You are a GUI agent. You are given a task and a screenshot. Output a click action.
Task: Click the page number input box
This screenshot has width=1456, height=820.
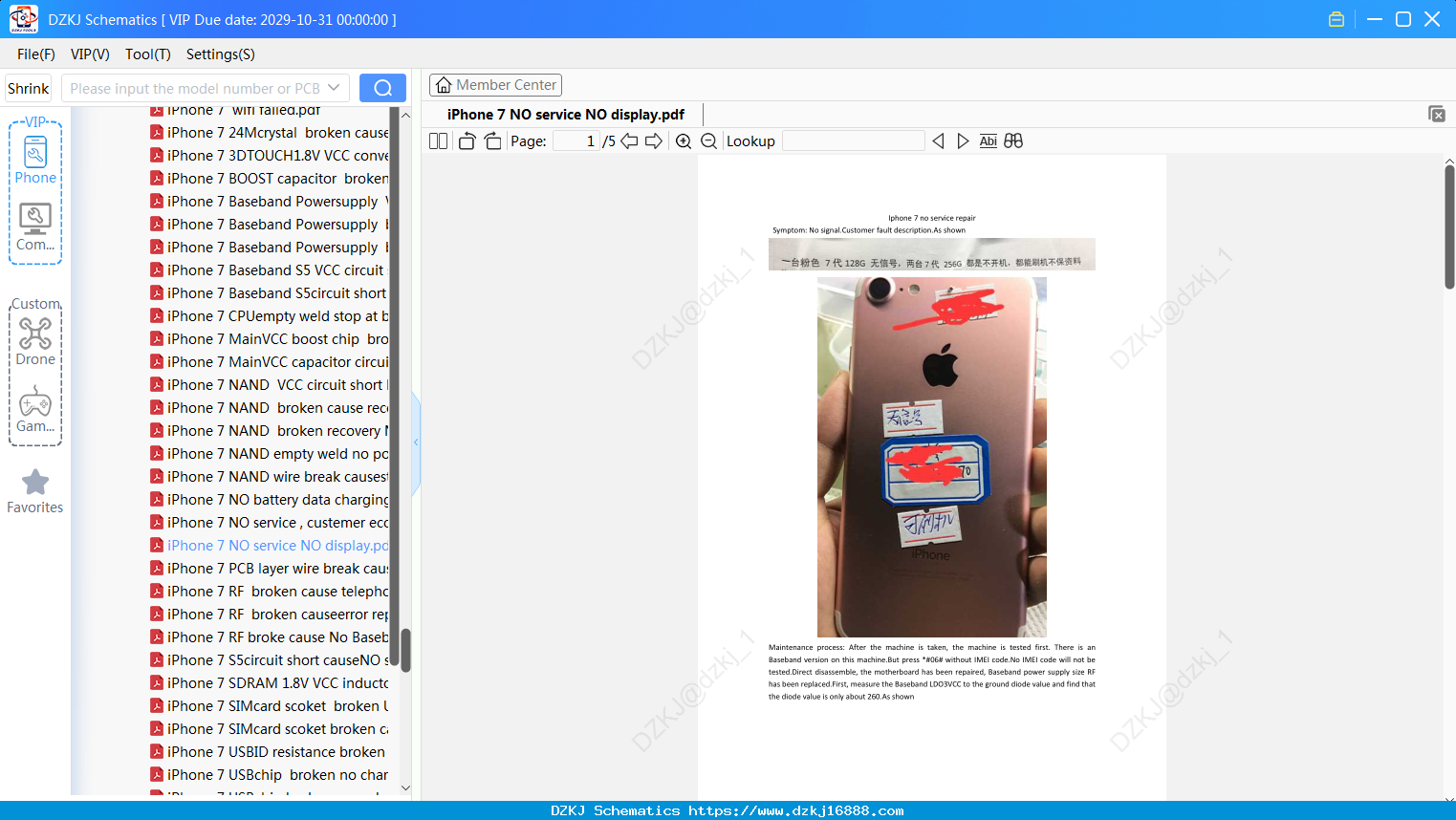576,141
